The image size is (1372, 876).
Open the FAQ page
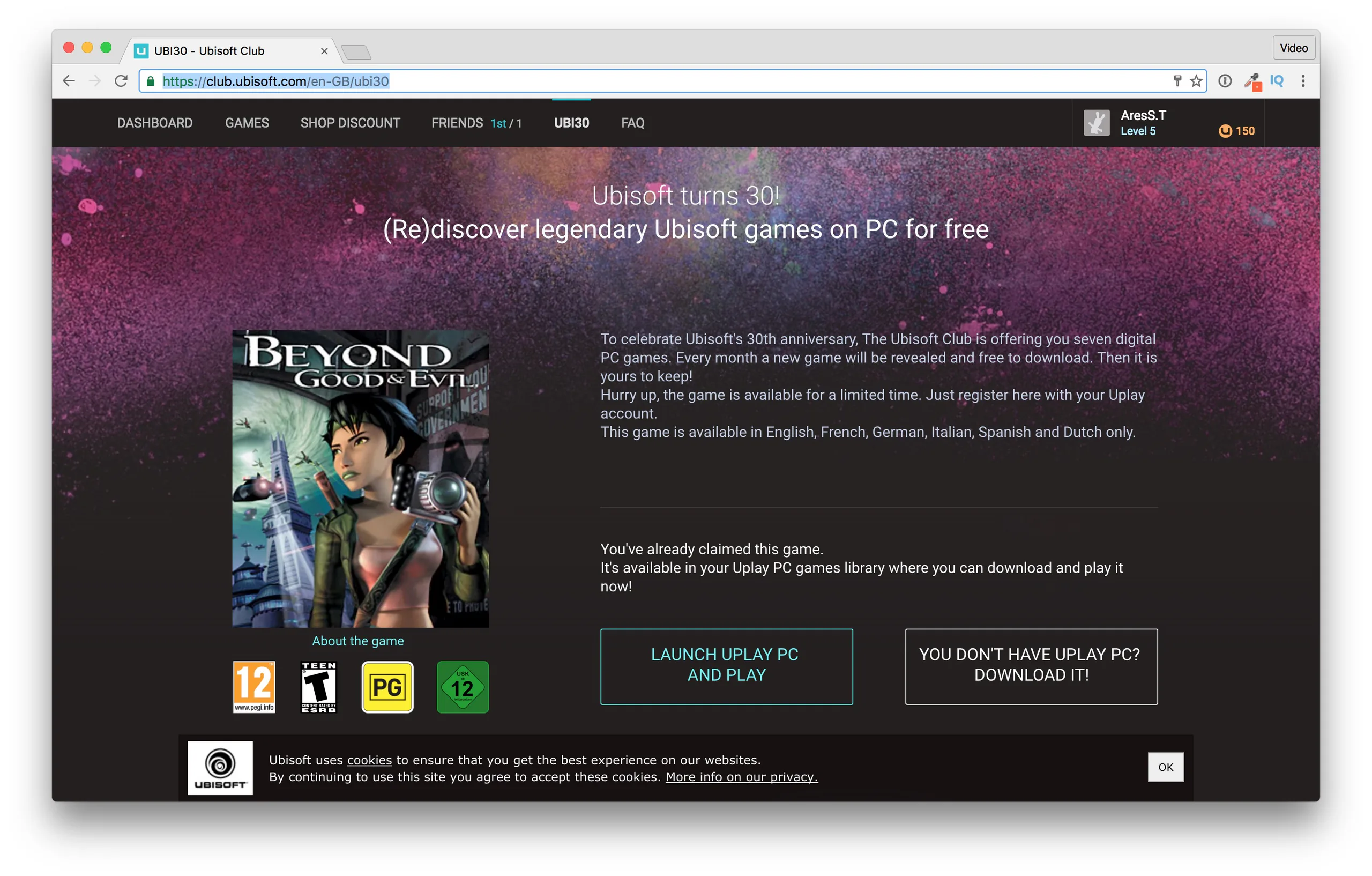point(632,123)
